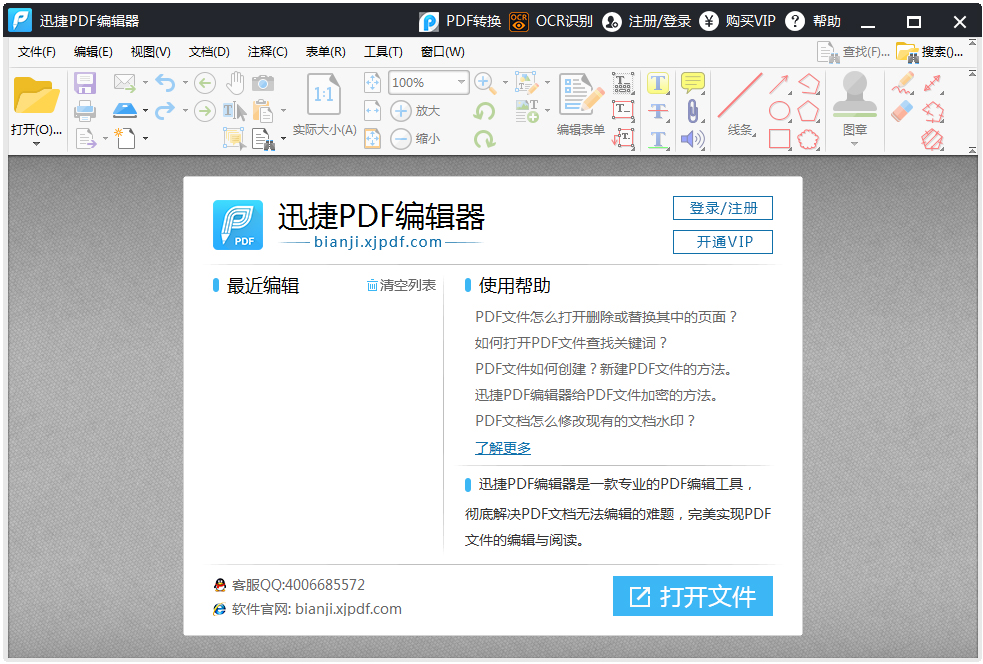The width and height of the screenshot is (983, 664).
Task: Select the 图章 stamp tool
Action: tap(855, 102)
